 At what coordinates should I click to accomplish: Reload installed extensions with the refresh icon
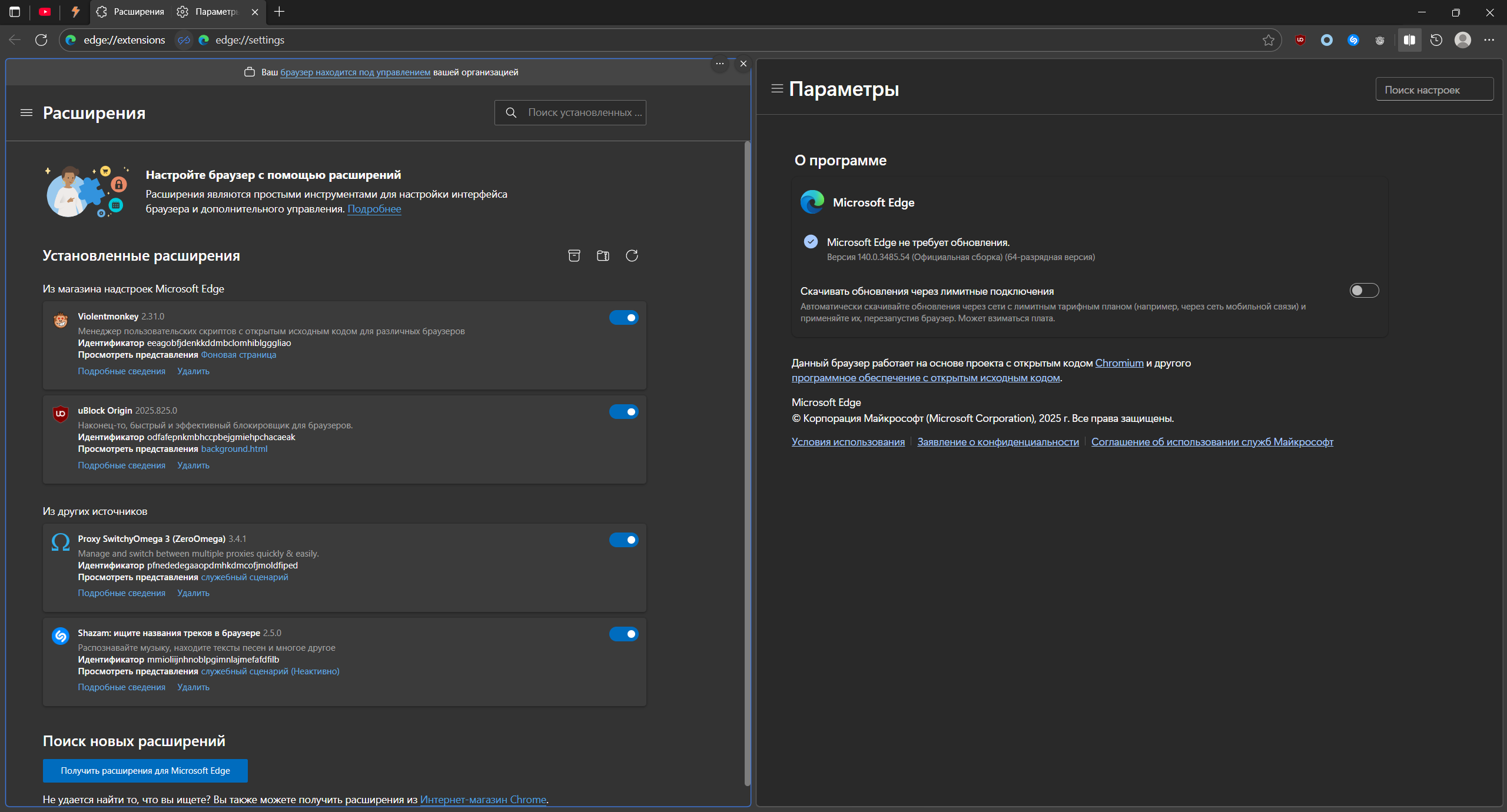pyautogui.click(x=632, y=255)
